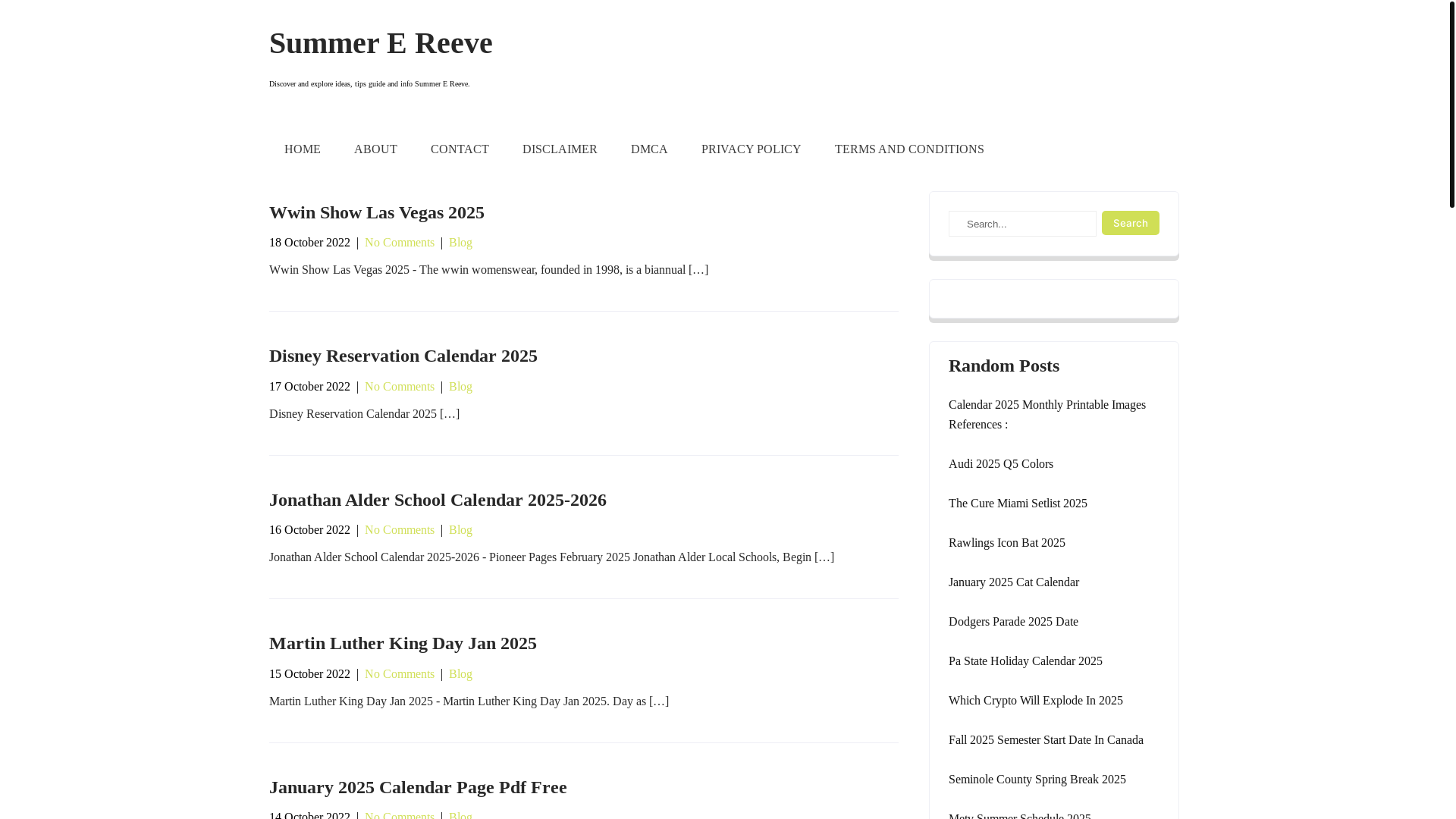Open the CONTACT page

(x=460, y=149)
